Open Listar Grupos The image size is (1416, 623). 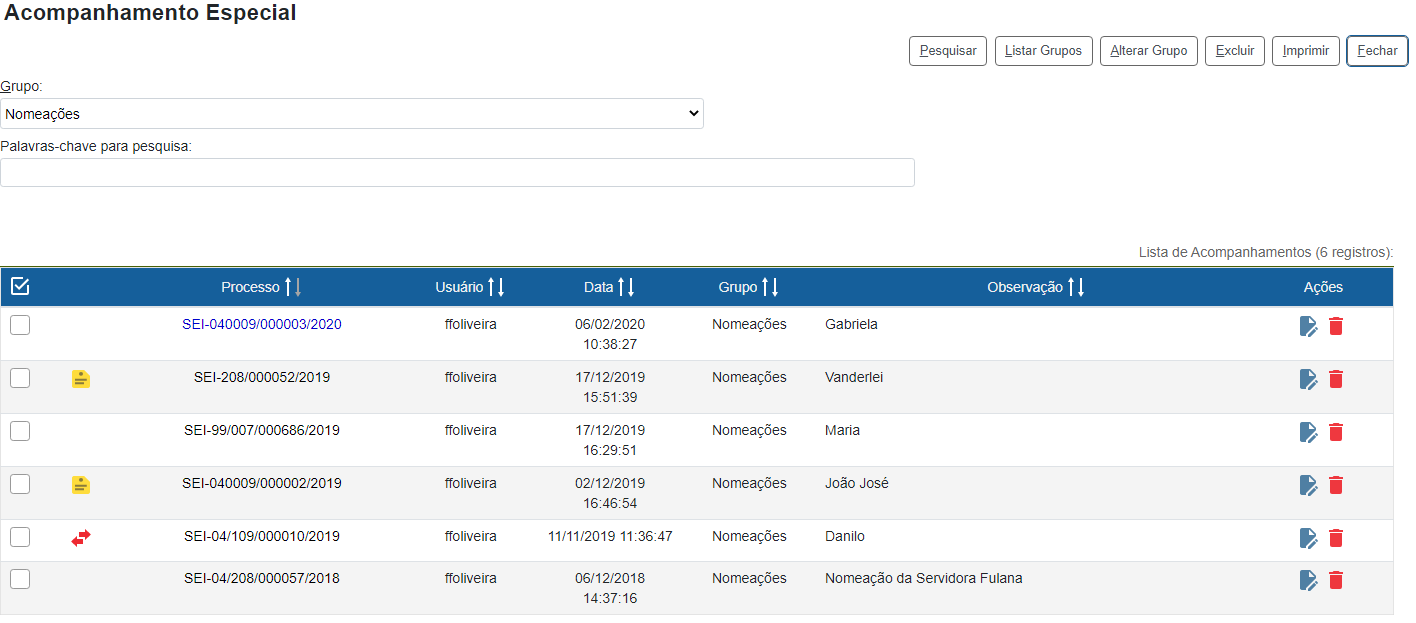coord(1043,51)
